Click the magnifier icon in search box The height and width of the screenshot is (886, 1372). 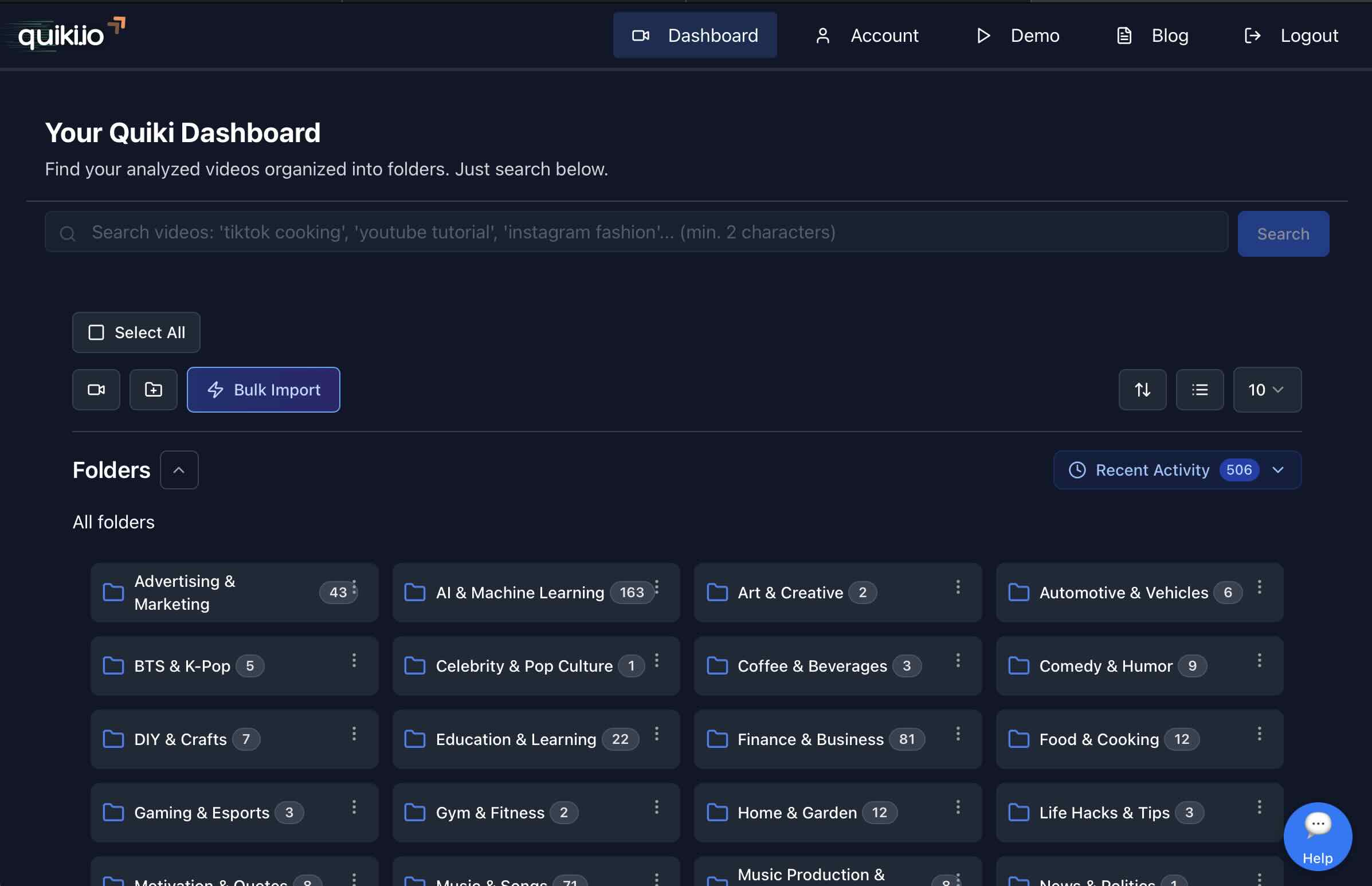[x=67, y=233]
